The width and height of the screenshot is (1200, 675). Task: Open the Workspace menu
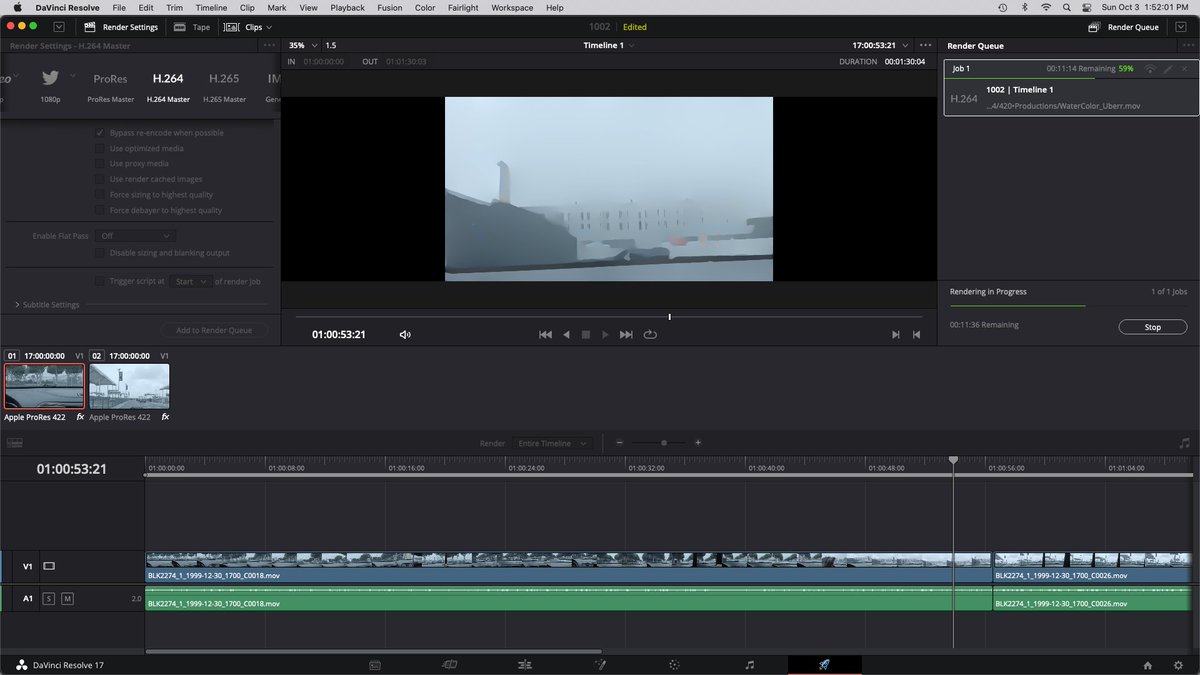click(x=512, y=7)
